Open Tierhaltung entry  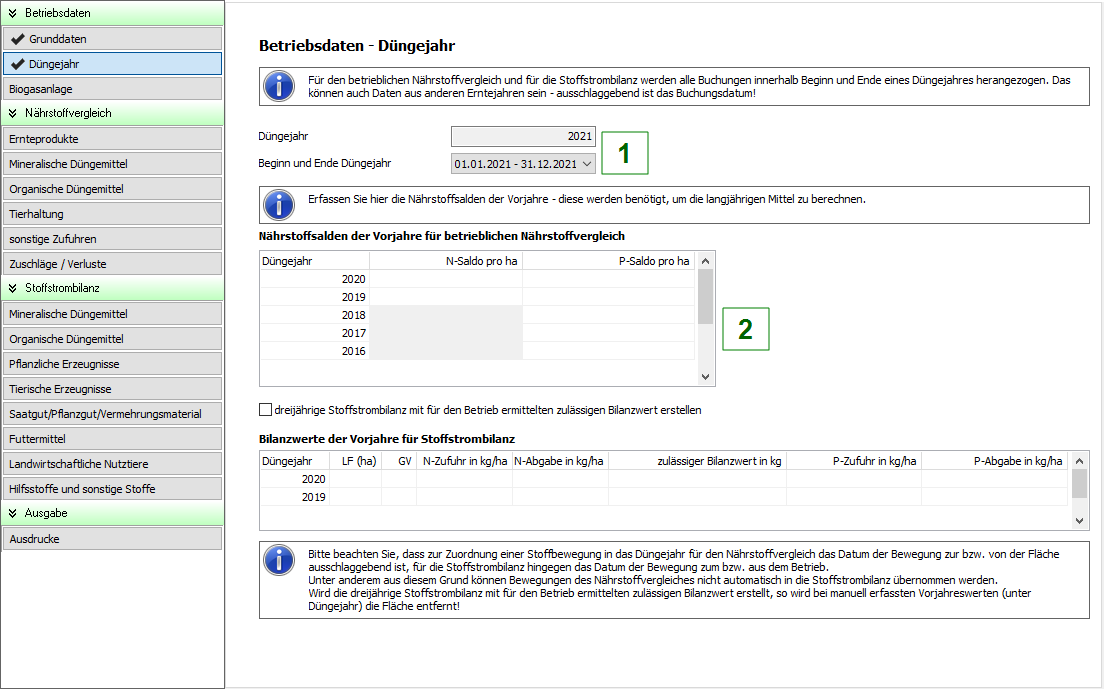112,214
